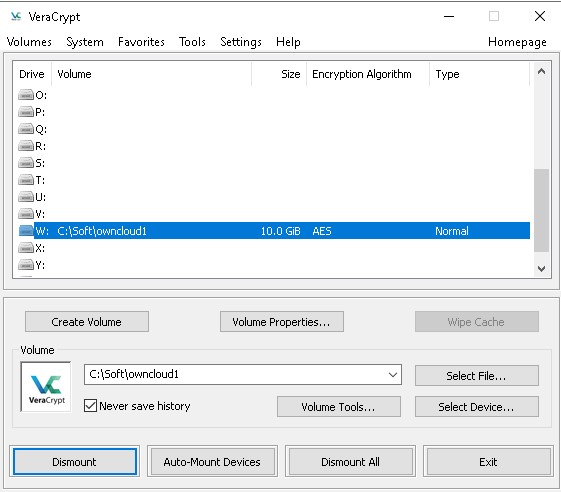Image resolution: width=561 pixels, height=492 pixels.
Task: Open the Volumes menu
Action: [29, 42]
